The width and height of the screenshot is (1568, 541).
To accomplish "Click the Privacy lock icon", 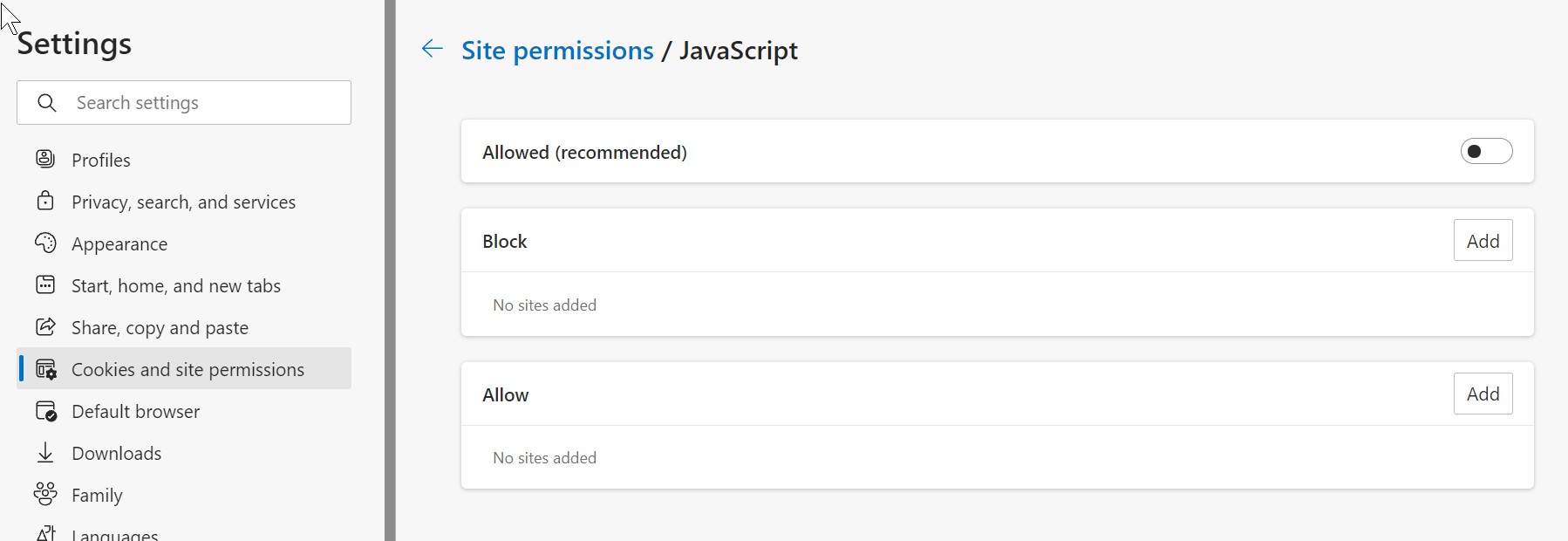I will (x=45, y=201).
